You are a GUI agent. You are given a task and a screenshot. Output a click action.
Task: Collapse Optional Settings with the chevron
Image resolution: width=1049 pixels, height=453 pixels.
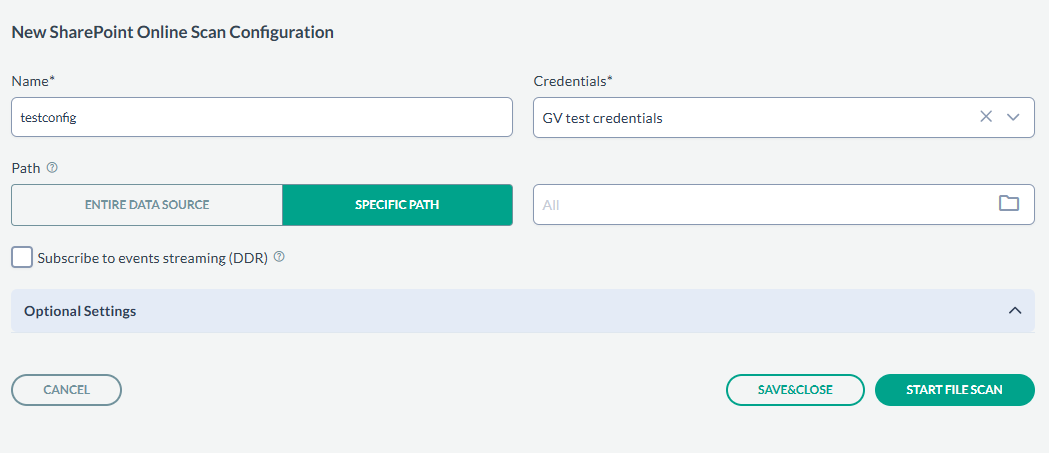pyautogui.click(x=1015, y=310)
